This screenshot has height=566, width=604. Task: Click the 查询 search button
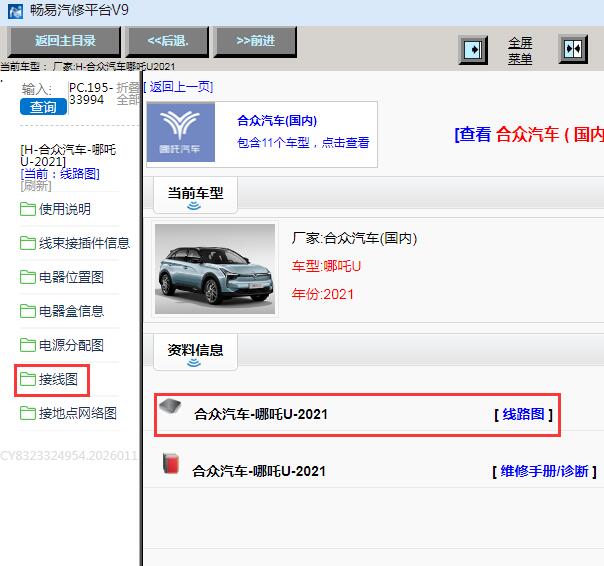(x=43, y=107)
